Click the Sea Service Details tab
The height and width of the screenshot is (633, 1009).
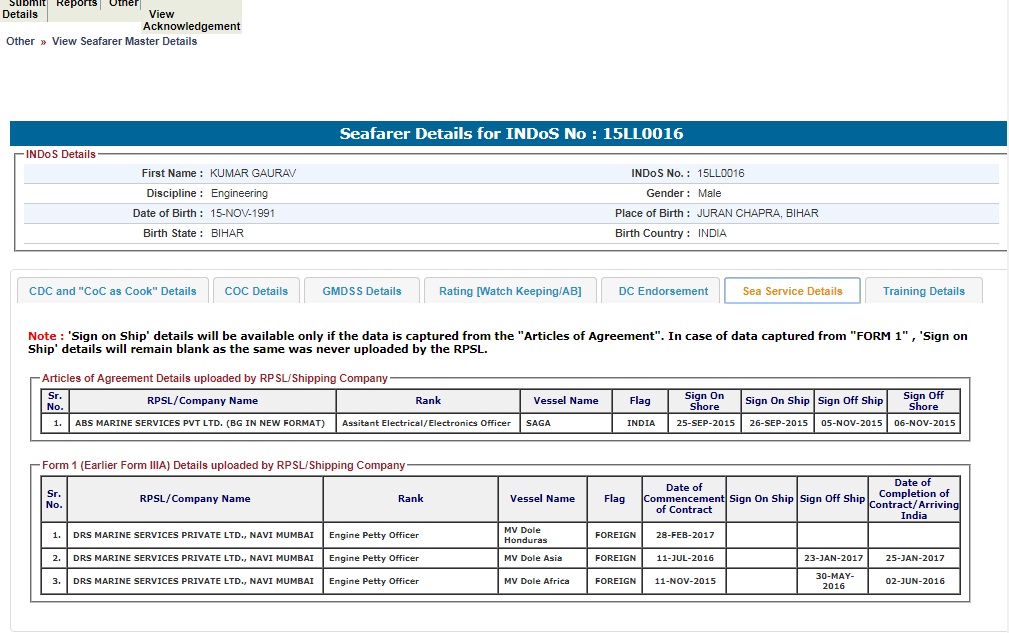point(792,291)
